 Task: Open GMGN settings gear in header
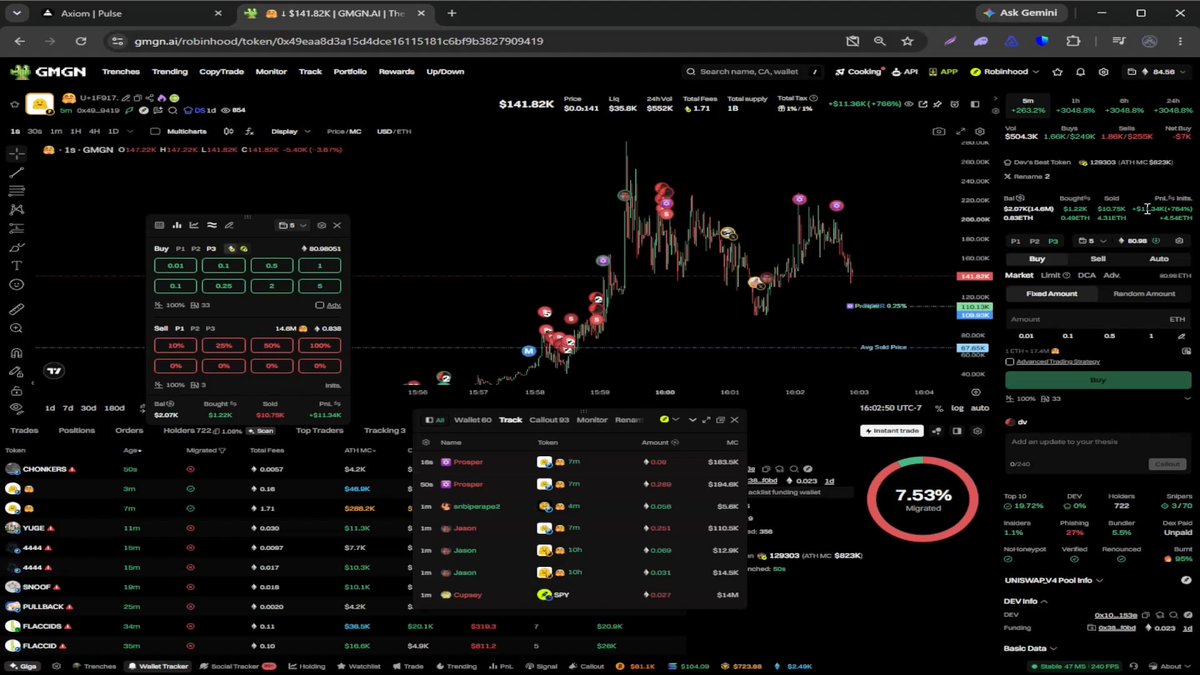(1103, 72)
